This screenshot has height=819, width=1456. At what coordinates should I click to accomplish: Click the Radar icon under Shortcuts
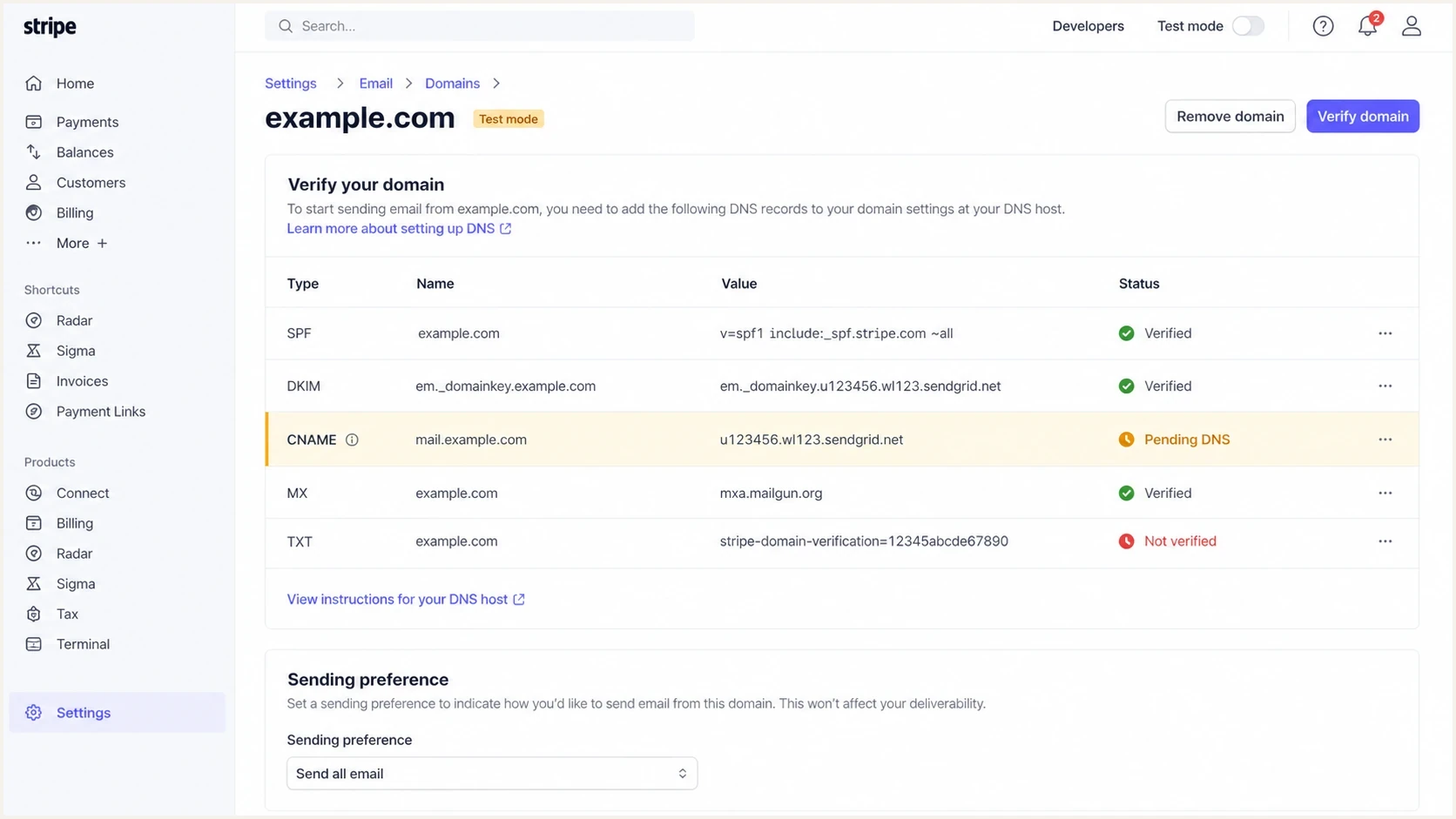point(34,320)
